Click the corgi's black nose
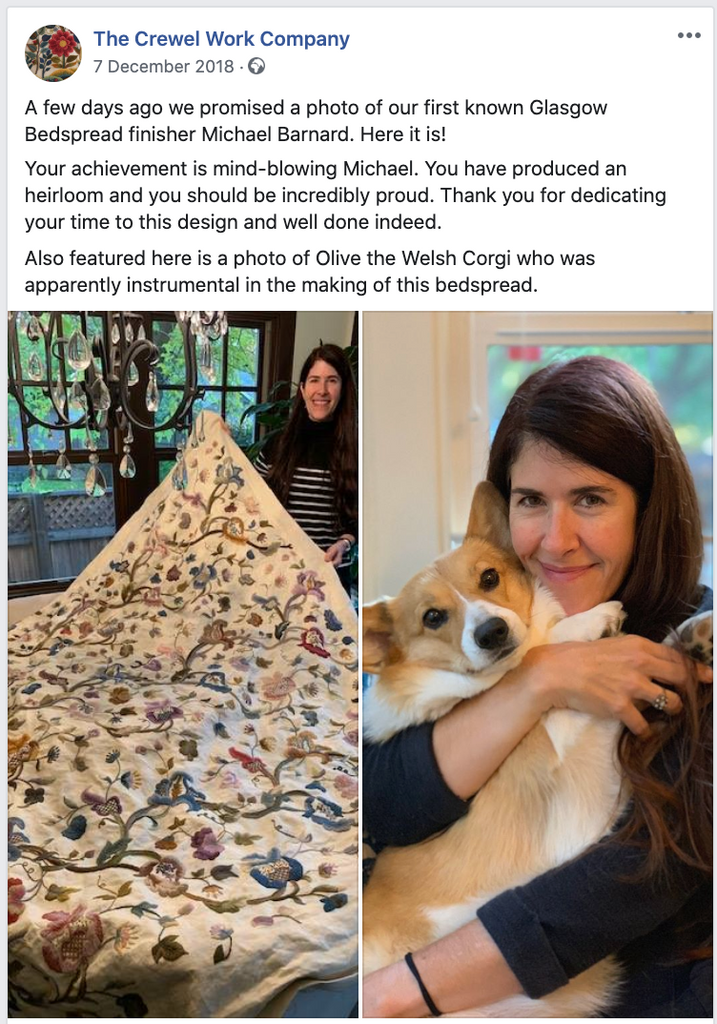717x1024 pixels. [491, 632]
